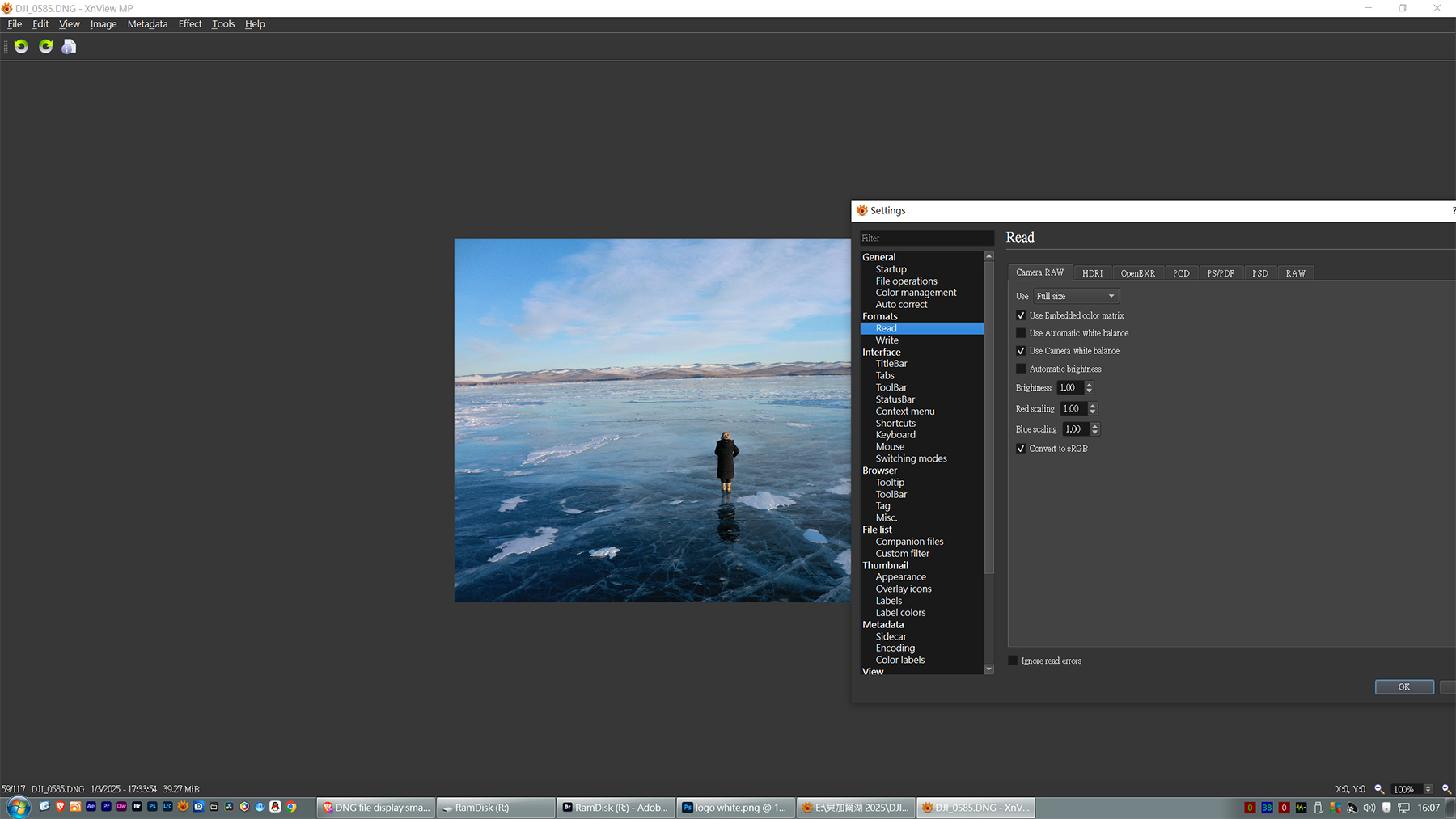Viewport: 1456px width, 819px height.
Task: Open the Metadata menu
Action: pyautogui.click(x=147, y=24)
